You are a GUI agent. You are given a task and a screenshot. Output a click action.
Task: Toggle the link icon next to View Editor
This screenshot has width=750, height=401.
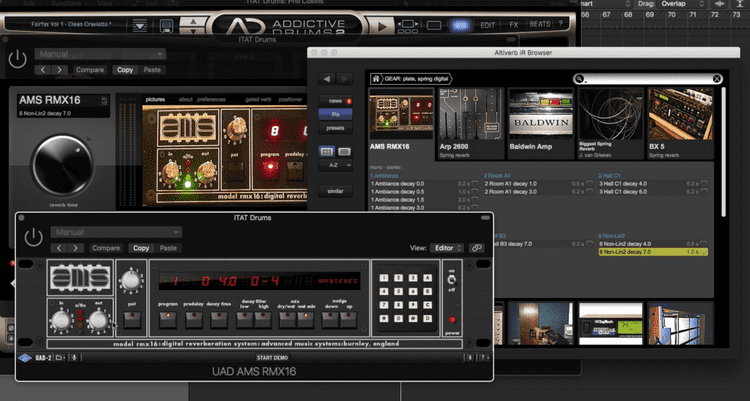476,248
